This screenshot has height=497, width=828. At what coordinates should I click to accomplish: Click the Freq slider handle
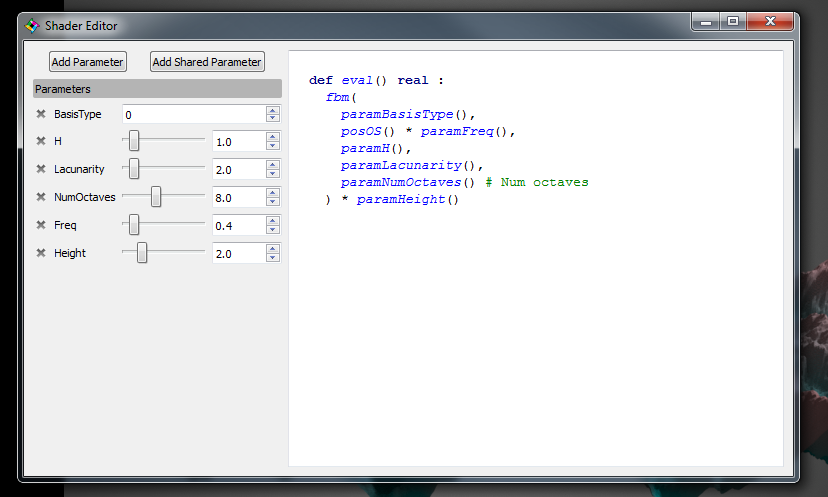coord(134,224)
